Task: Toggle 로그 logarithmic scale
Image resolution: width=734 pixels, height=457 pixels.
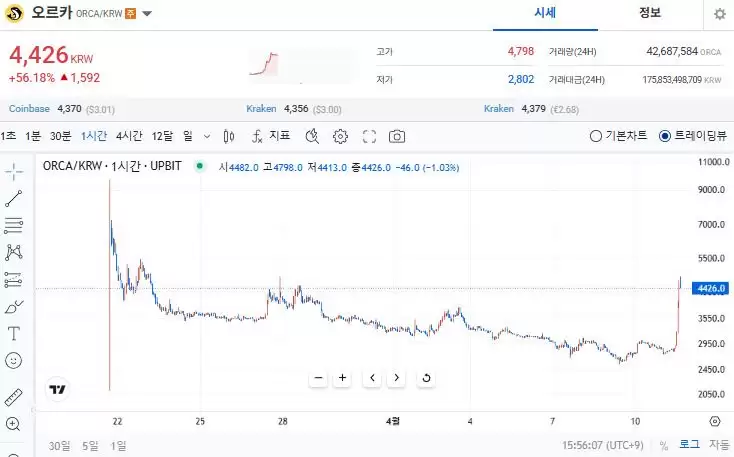Action: pos(689,444)
